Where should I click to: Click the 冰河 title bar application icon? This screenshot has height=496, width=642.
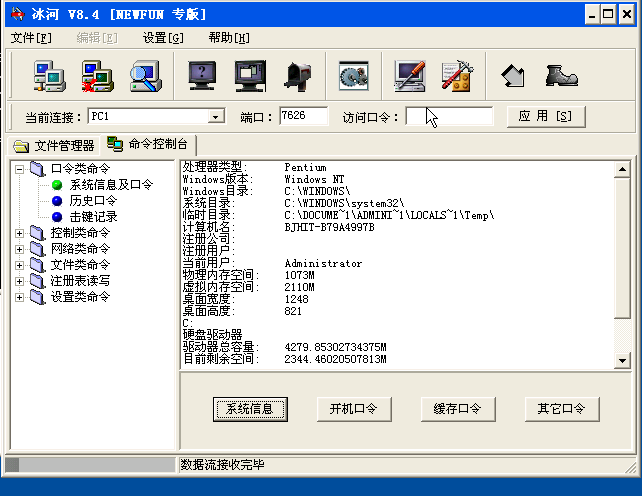click(x=18, y=15)
